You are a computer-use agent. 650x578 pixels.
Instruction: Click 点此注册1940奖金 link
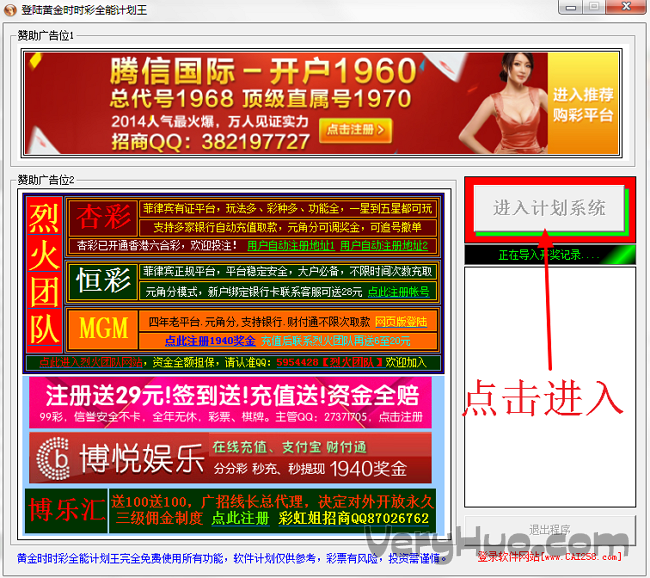click(210, 341)
